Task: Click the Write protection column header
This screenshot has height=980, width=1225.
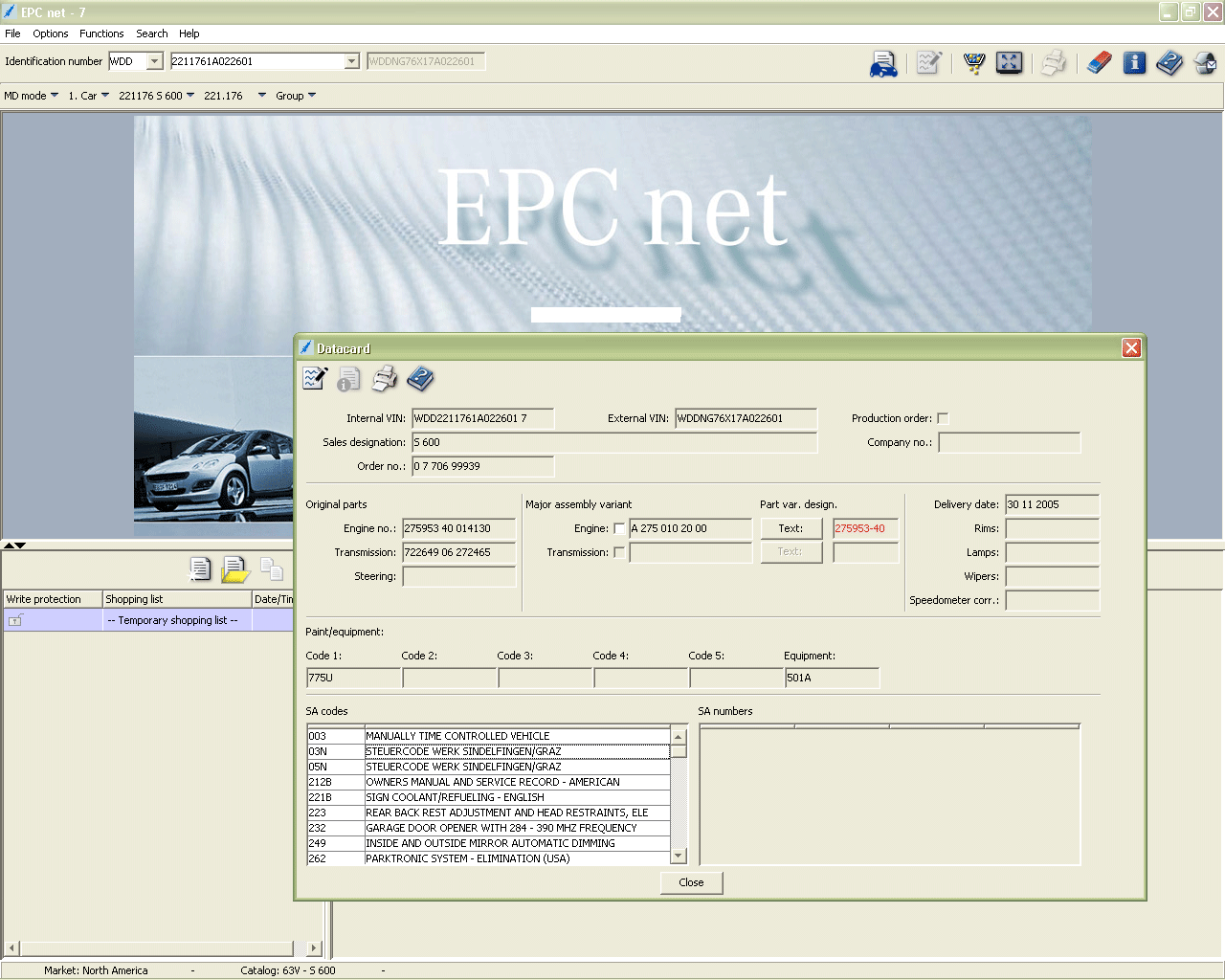Action: [53, 599]
